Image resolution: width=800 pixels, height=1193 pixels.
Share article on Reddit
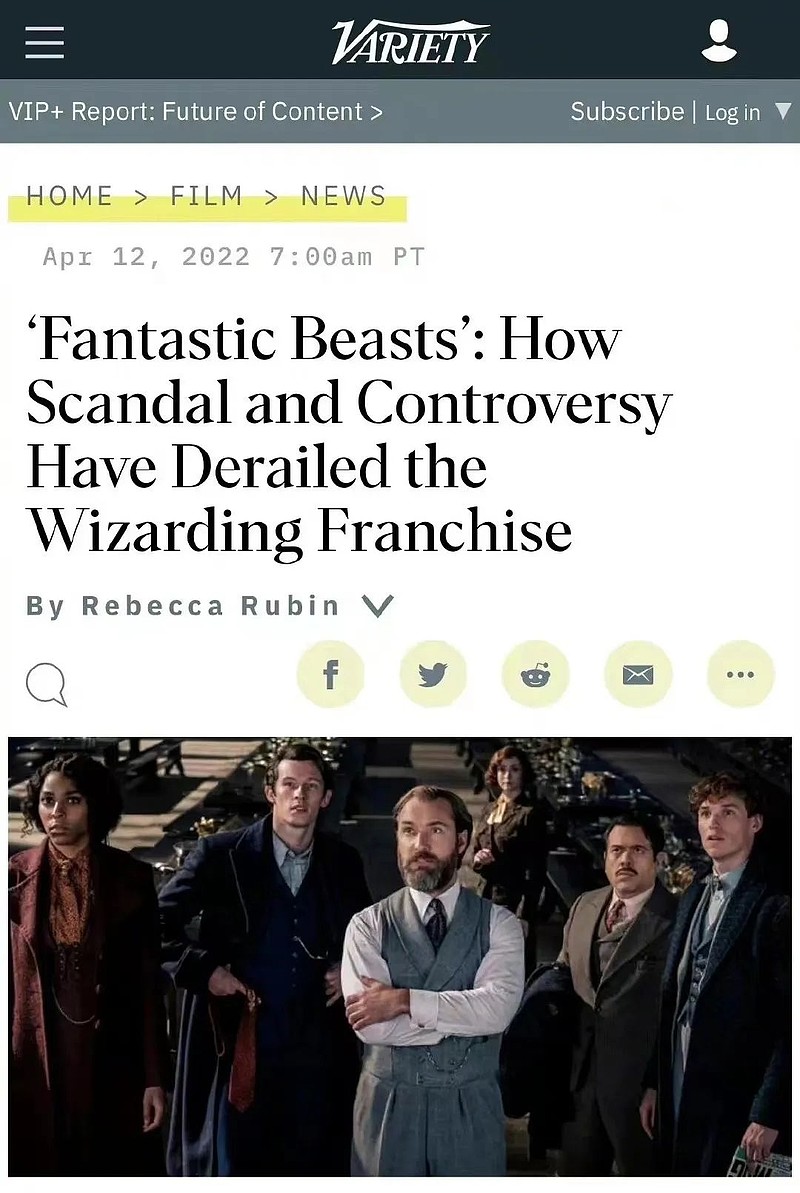(x=535, y=673)
